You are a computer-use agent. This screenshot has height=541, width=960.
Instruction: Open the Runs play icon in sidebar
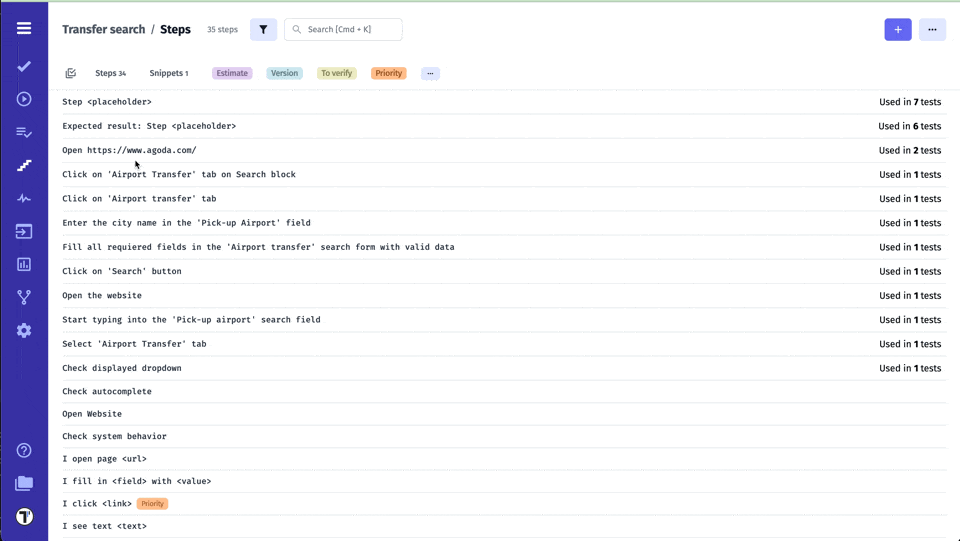click(x=24, y=99)
